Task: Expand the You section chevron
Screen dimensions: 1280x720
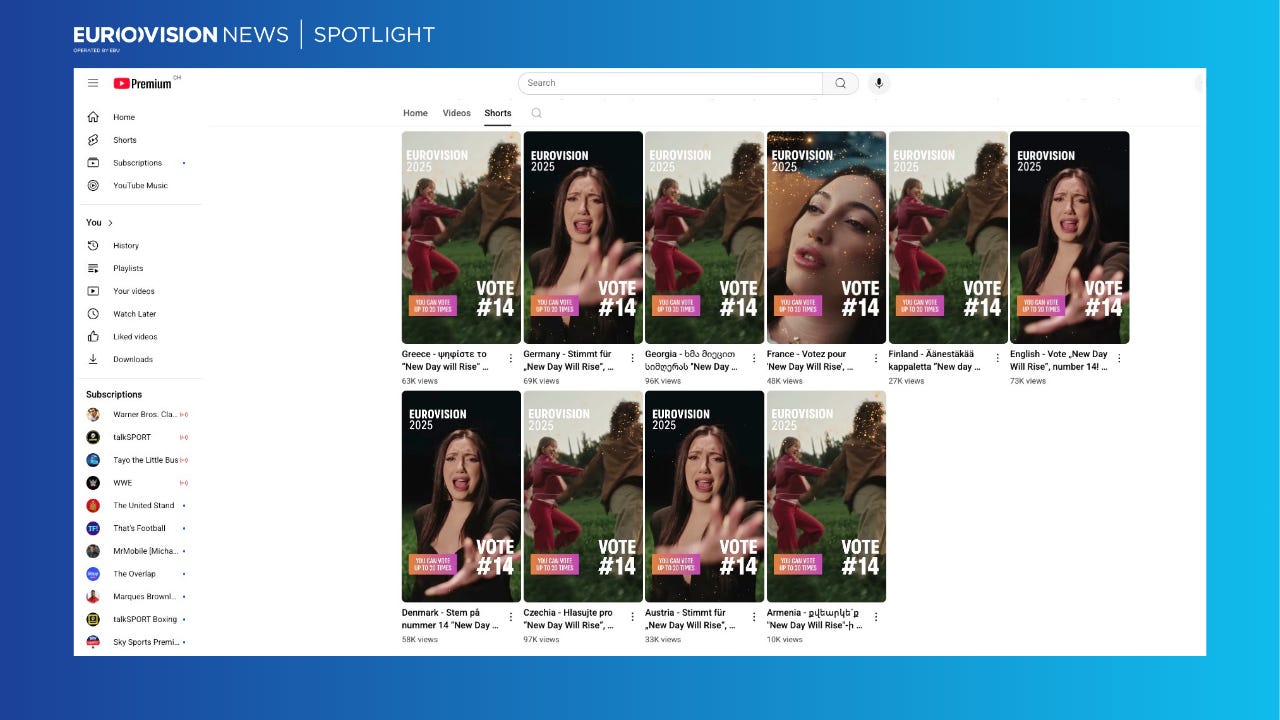Action: pyautogui.click(x=111, y=223)
